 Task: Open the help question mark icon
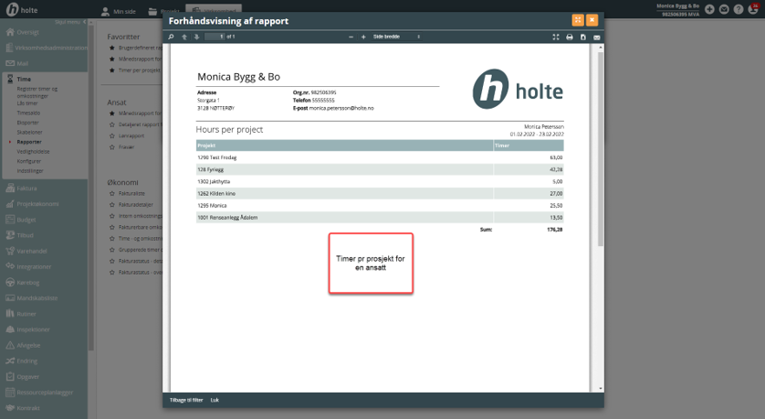pyautogui.click(x=737, y=9)
